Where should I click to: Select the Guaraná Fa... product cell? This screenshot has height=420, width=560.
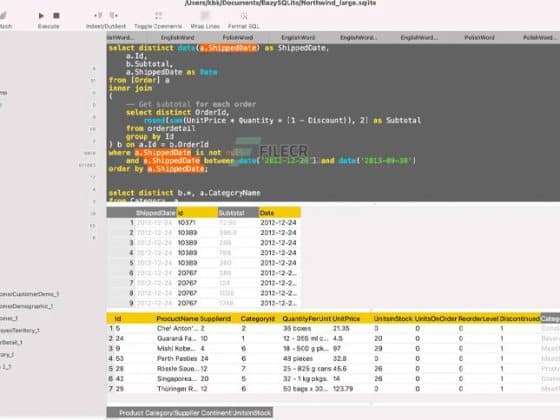[178, 338]
